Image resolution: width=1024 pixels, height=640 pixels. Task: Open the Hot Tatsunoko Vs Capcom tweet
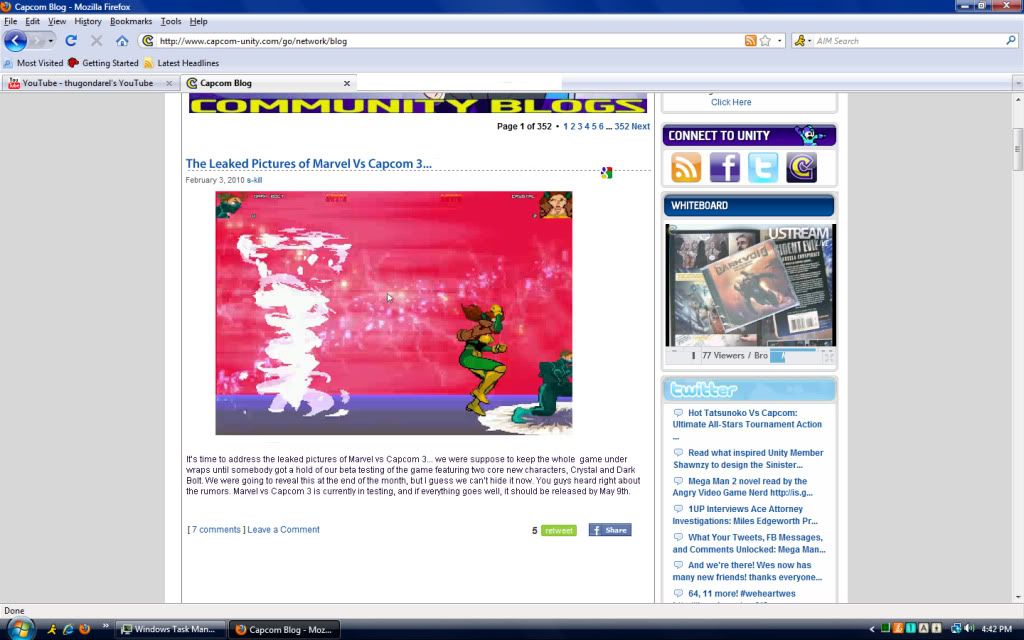coord(747,419)
